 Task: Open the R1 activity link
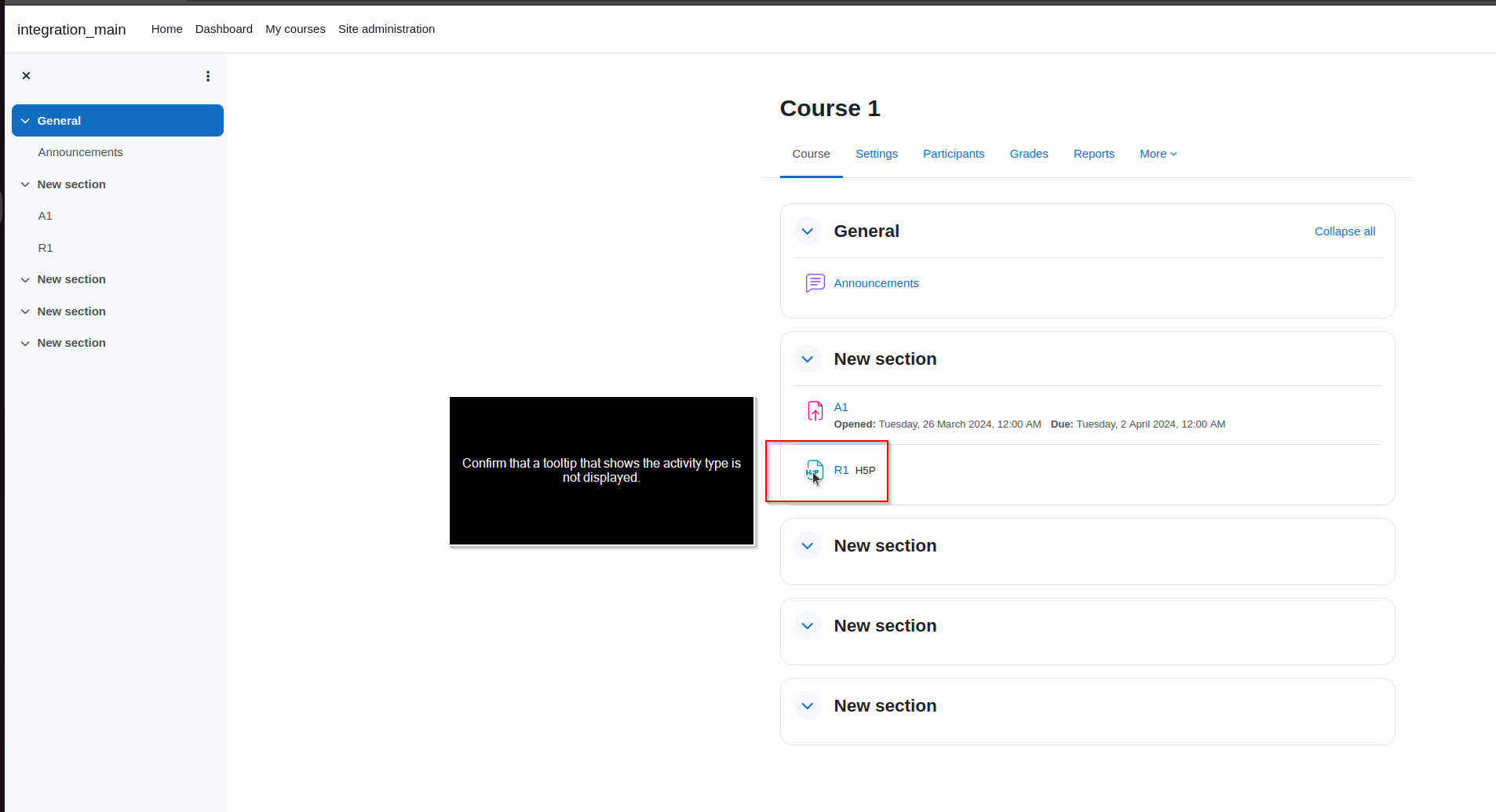click(x=841, y=470)
